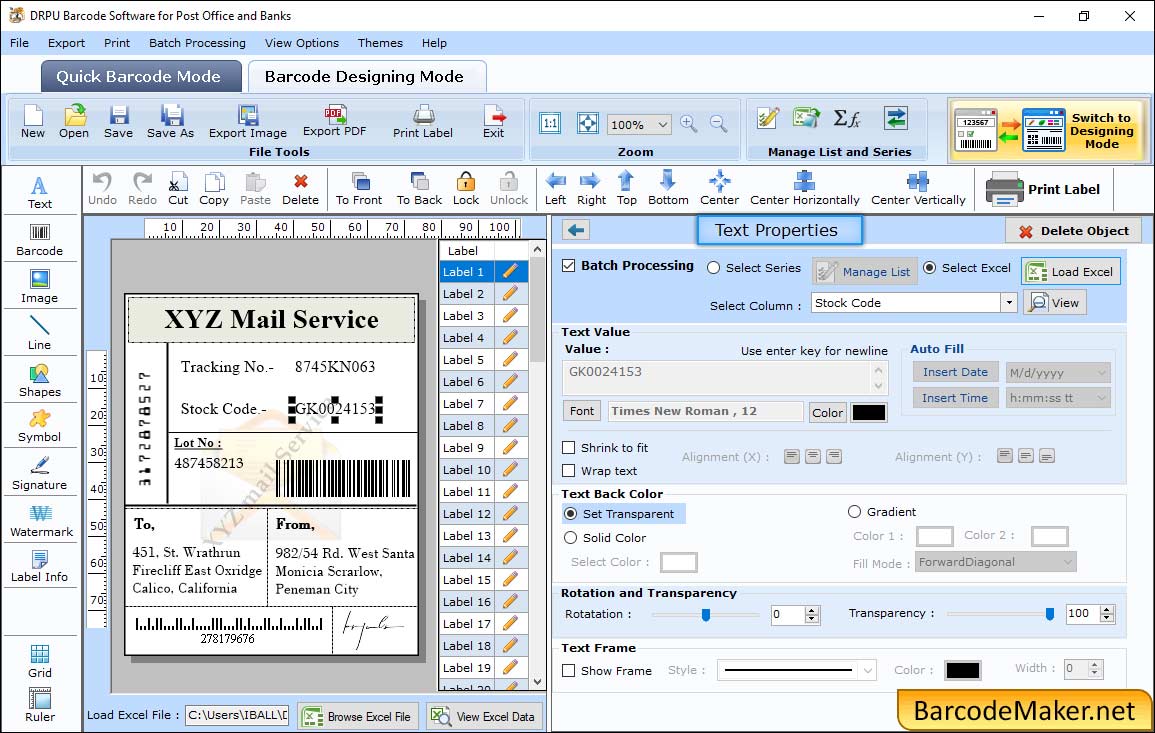Center object horizontally on label
This screenshot has width=1155, height=733.
pos(804,189)
